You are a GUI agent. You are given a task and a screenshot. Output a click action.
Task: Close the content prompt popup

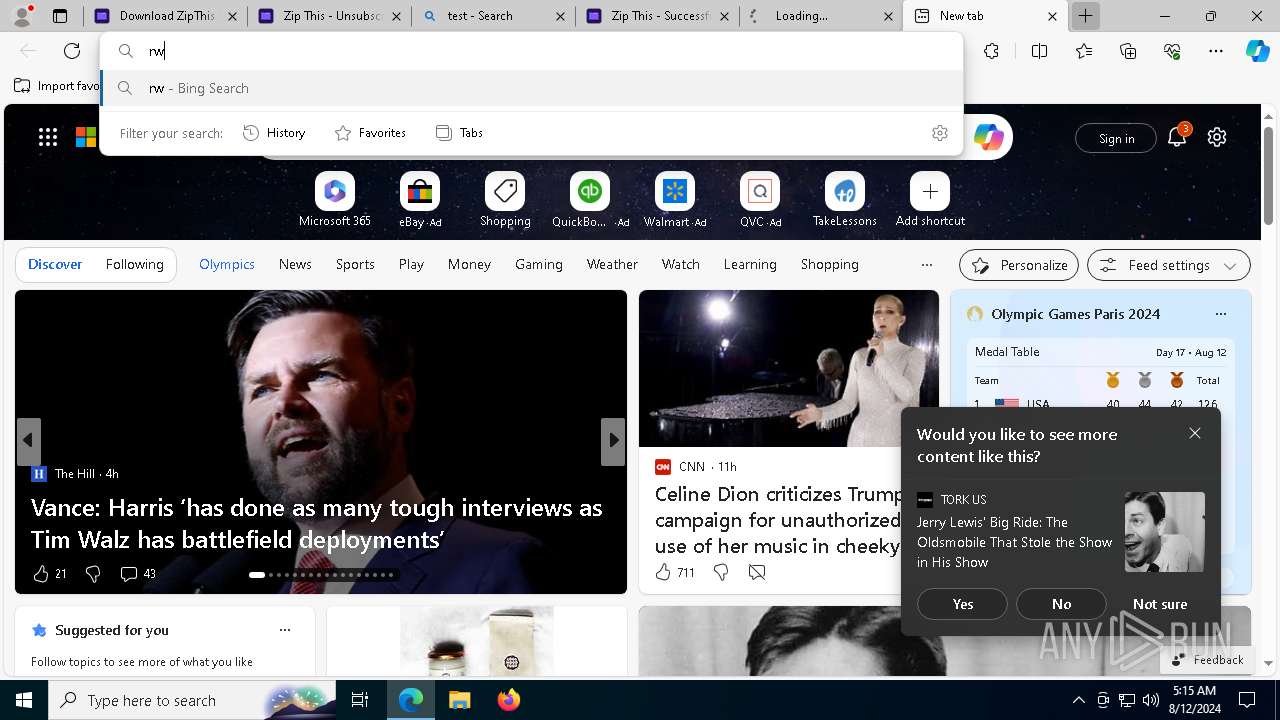point(1195,433)
